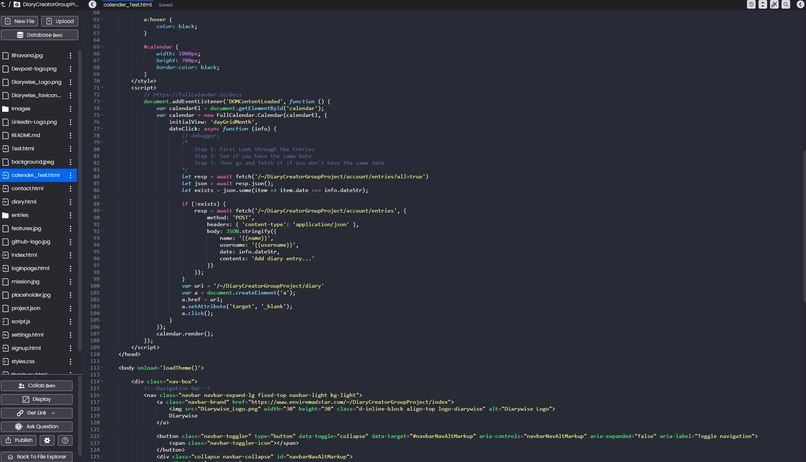The width and height of the screenshot is (806, 462).
Task: Open Diarywise_Logo.png file
Action: 36,82
